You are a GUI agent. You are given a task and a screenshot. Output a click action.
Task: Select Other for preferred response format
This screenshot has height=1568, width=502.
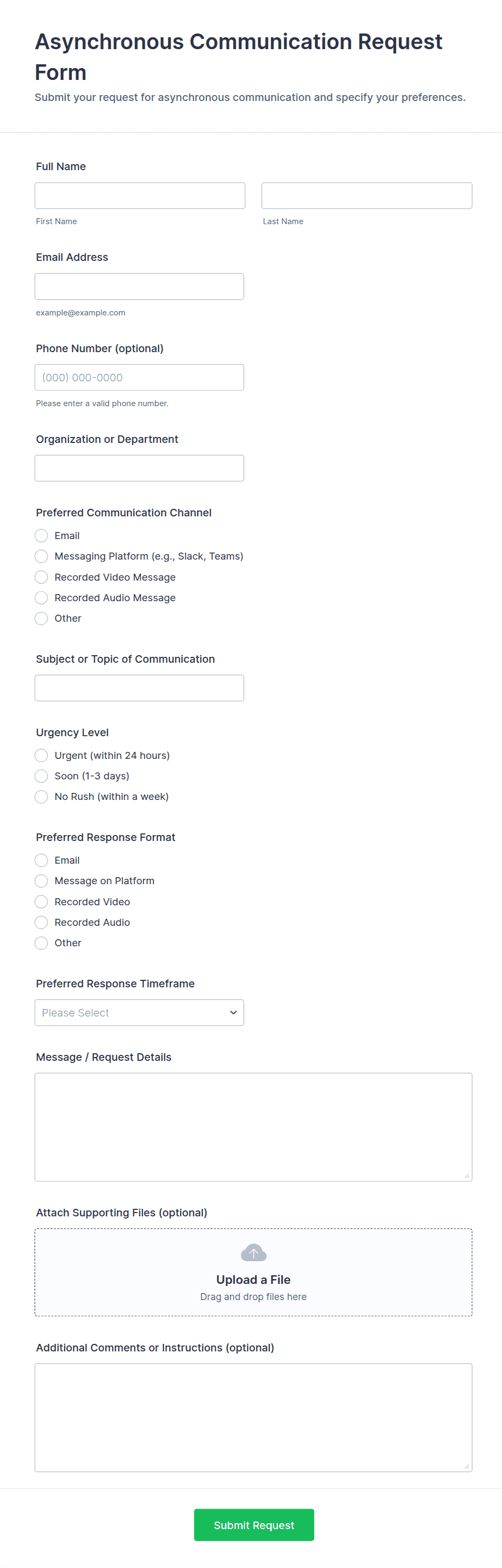[42, 943]
